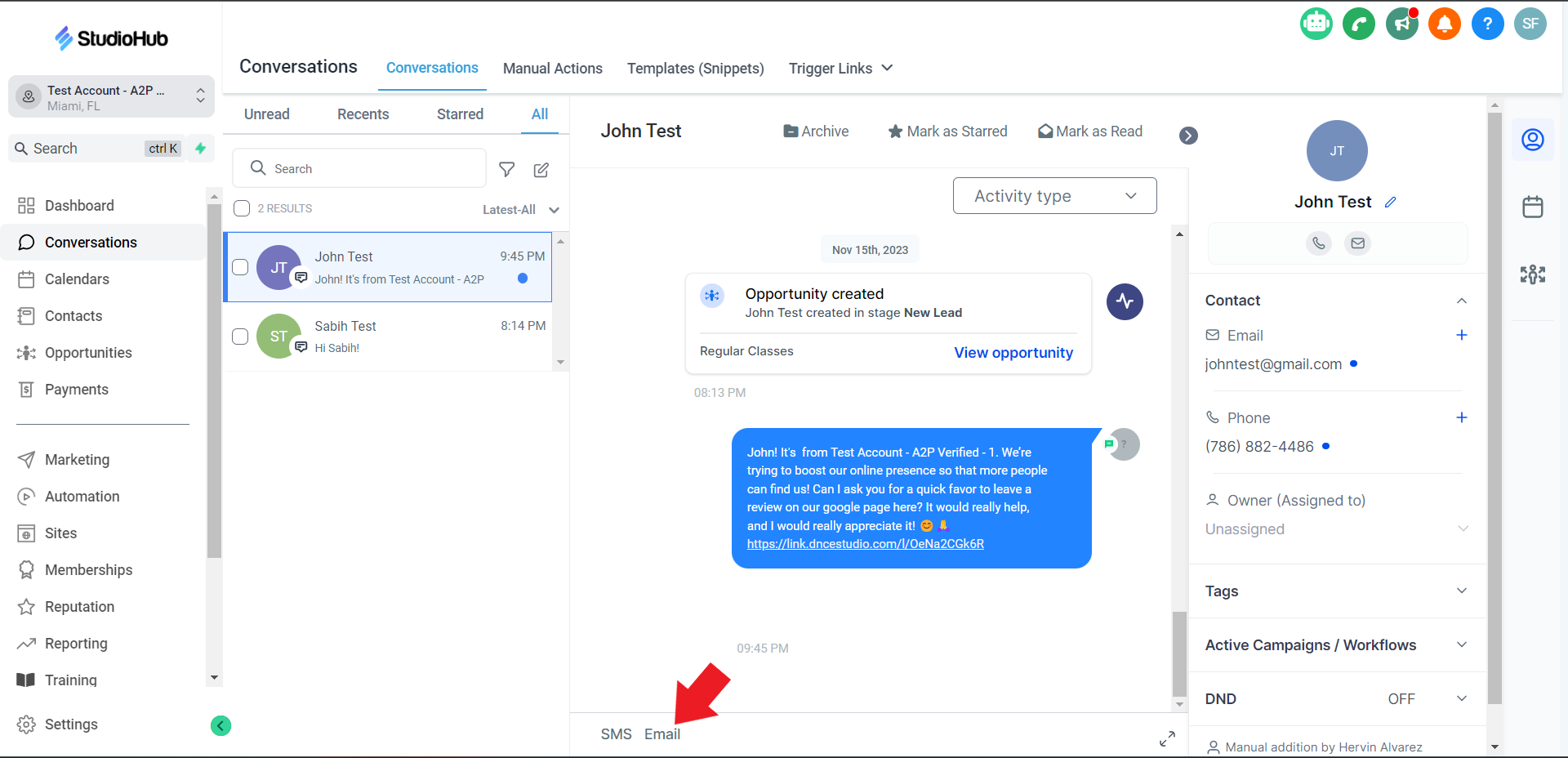This screenshot has width=1568, height=758.
Task: Click the green phone dialer icon
Action: (x=1359, y=24)
